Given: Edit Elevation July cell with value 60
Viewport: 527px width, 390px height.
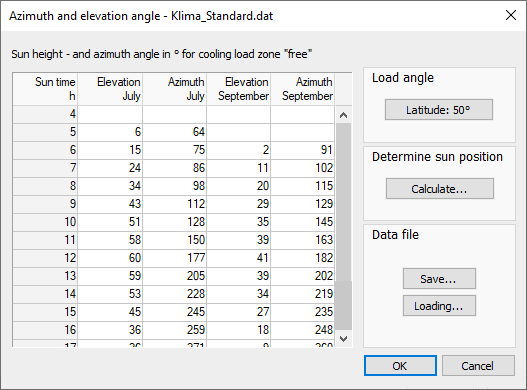Looking at the screenshot, I should [x=110, y=258].
